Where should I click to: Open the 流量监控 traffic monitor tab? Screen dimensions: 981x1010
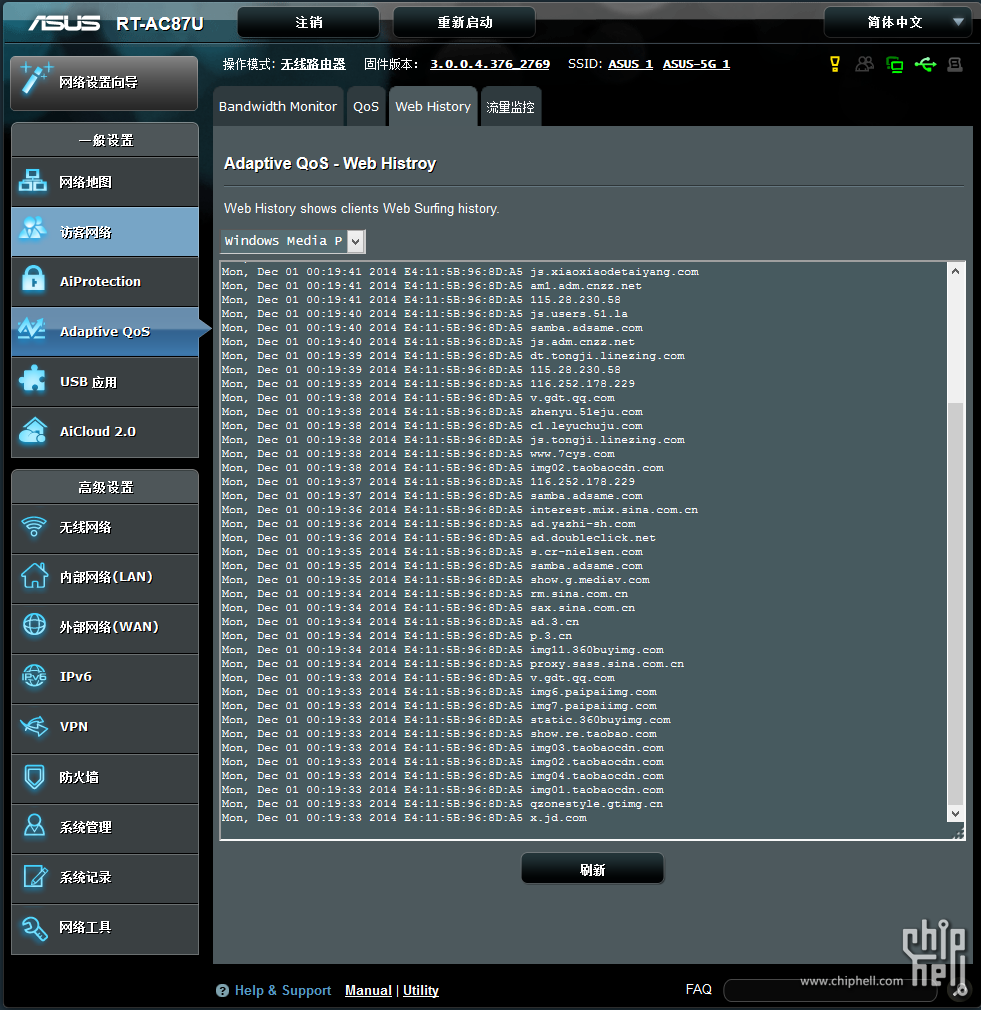click(510, 107)
